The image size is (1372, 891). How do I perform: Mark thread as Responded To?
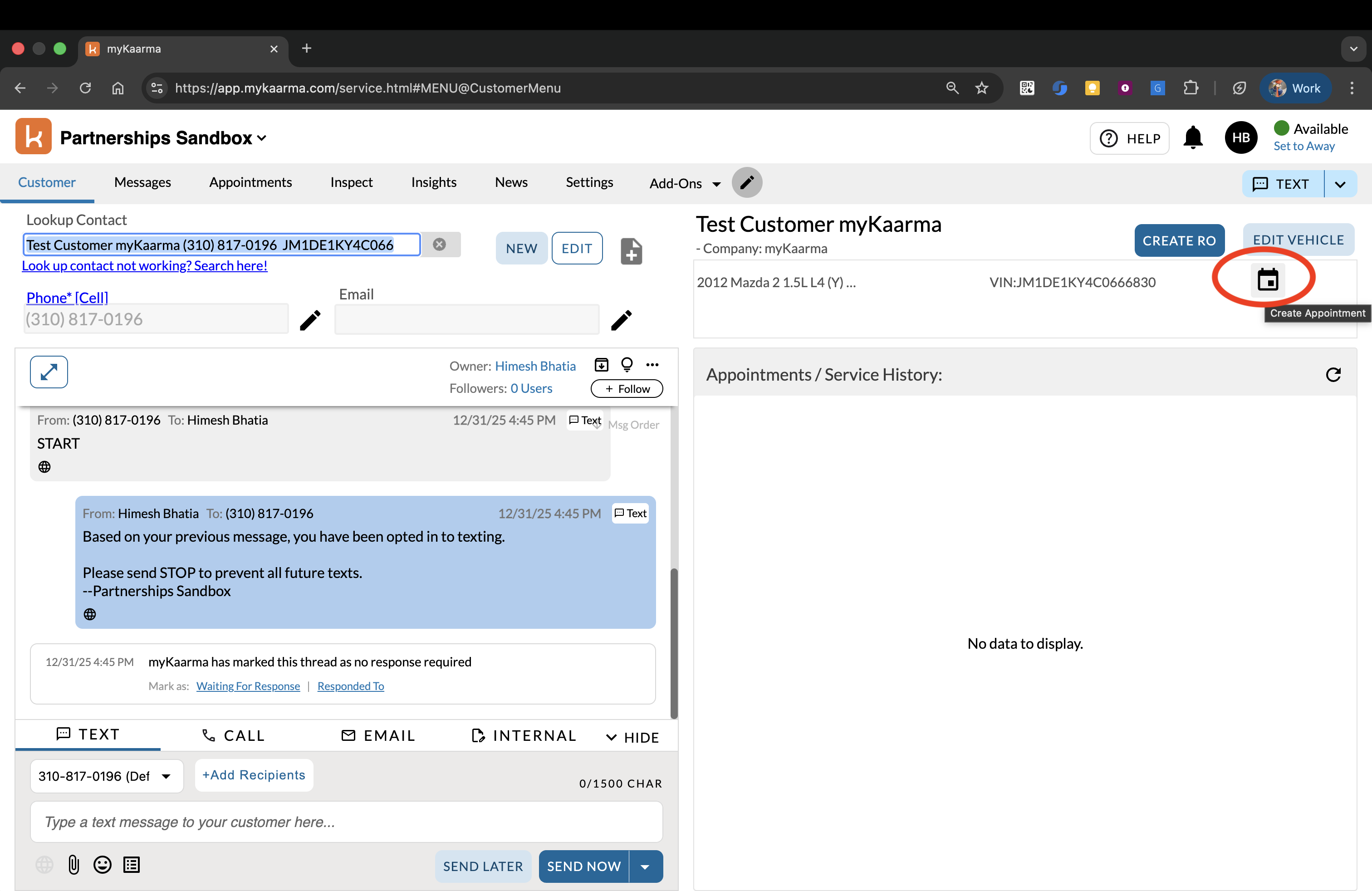pos(351,686)
